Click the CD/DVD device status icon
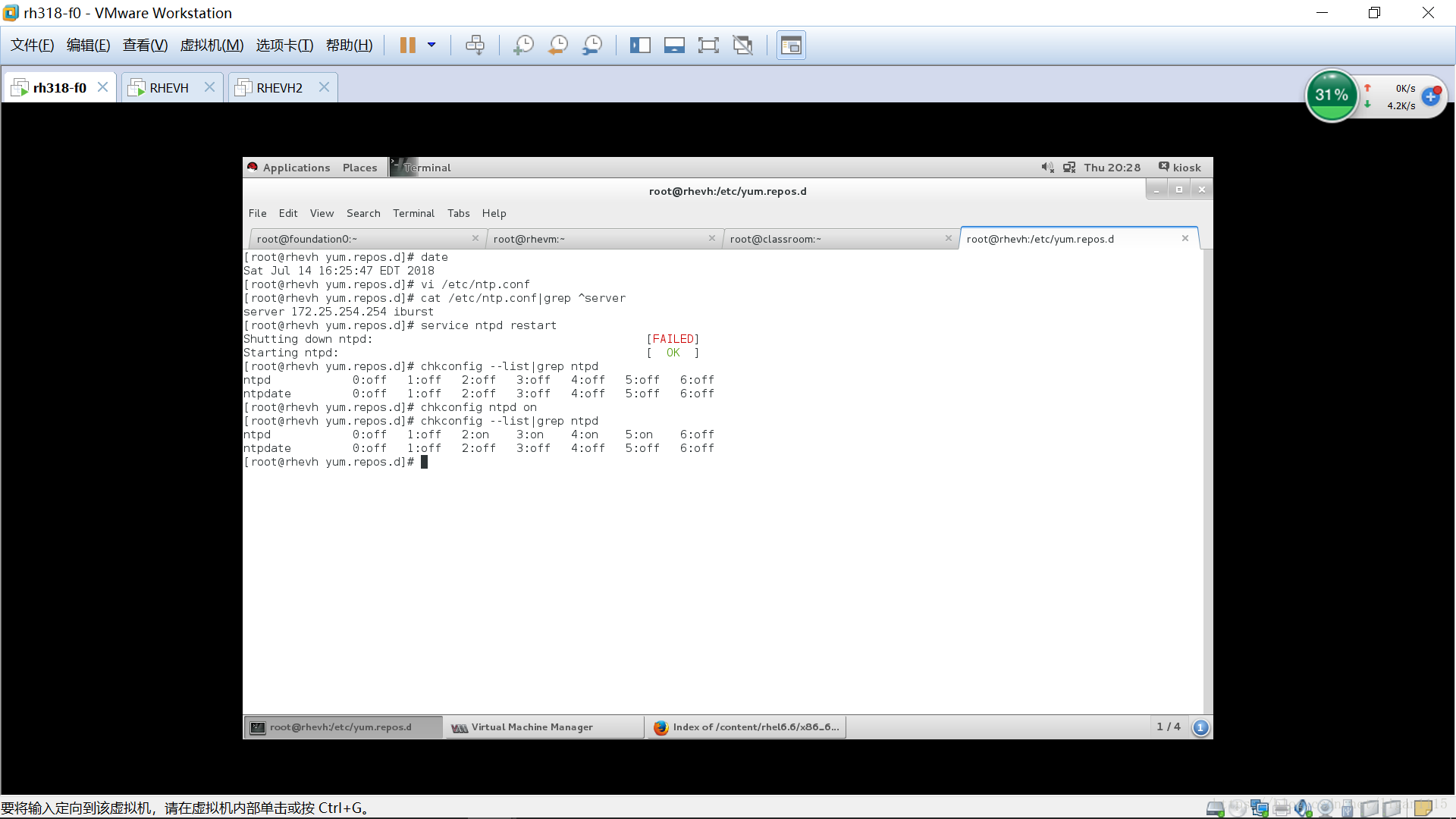 point(1238,808)
